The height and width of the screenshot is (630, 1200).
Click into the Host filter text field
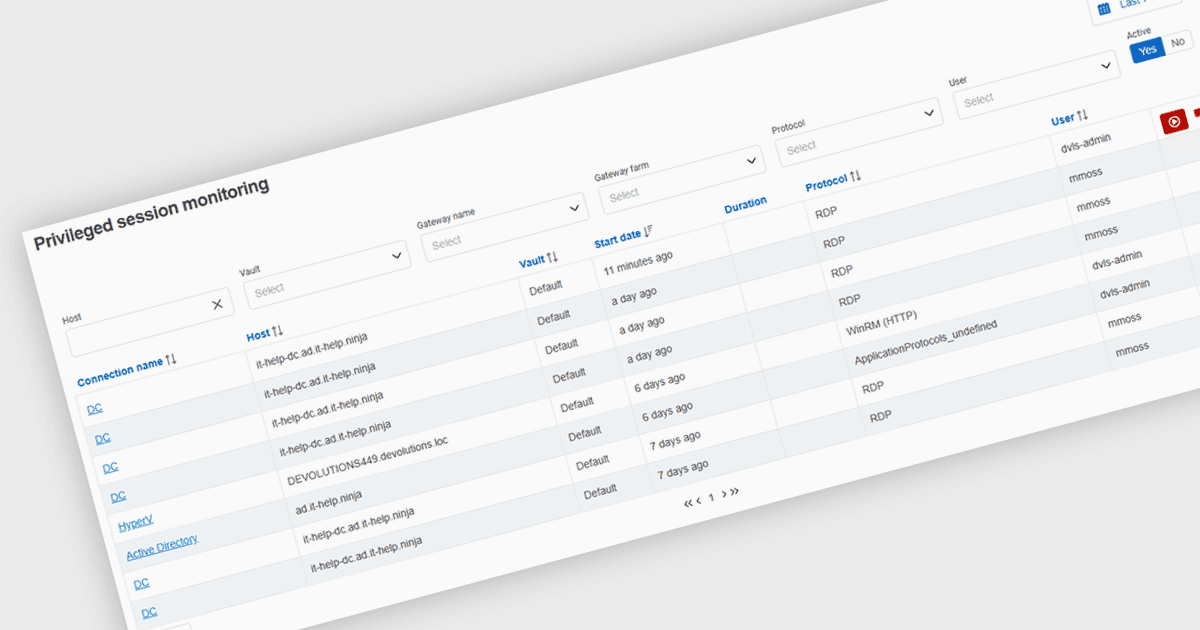click(149, 321)
